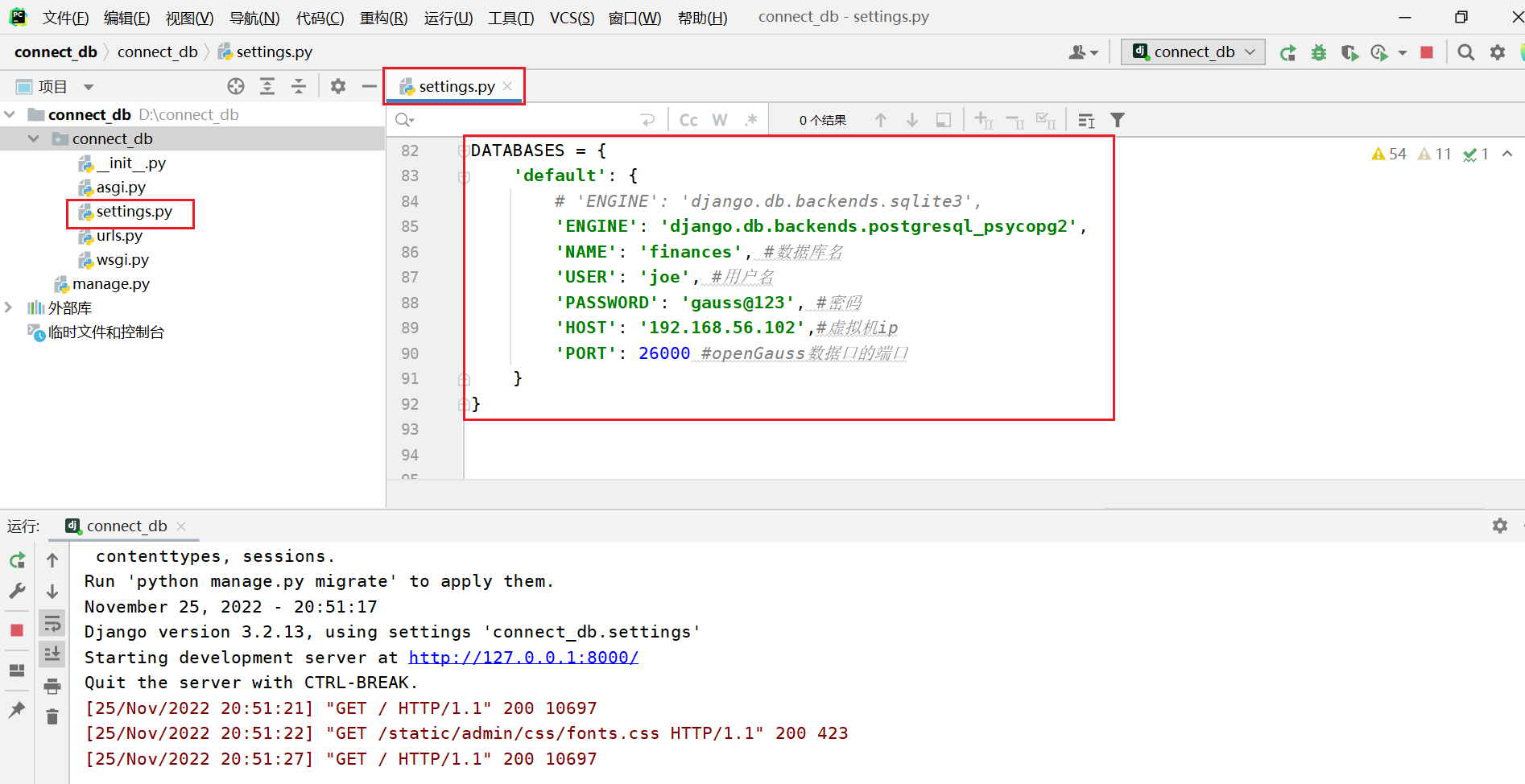Image resolution: width=1525 pixels, height=784 pixels.
Task: Toggle regex search option
Action: click(751, 120)
